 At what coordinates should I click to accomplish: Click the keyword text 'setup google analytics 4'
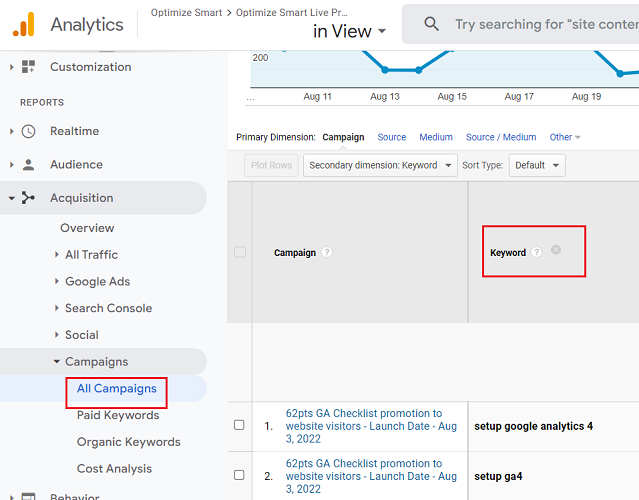pos(533,426)
